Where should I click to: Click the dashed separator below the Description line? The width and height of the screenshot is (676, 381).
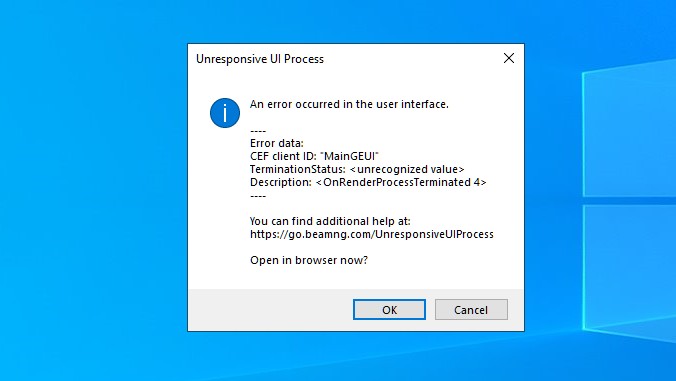pos(258,196)
